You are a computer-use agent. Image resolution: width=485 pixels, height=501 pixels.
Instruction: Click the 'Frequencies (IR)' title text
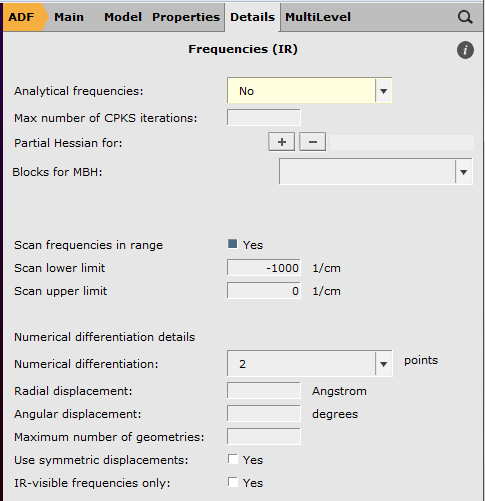[x=243, y=49]
